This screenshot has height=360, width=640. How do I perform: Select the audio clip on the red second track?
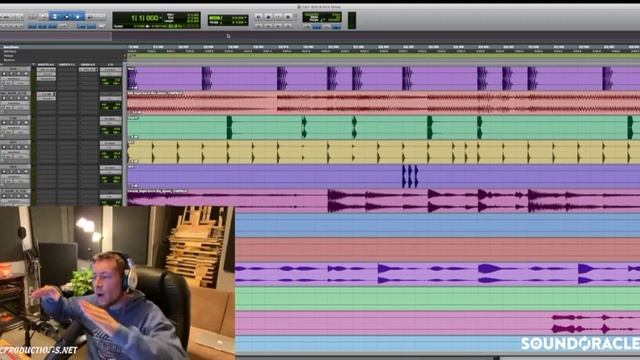(x=384, y=103)
